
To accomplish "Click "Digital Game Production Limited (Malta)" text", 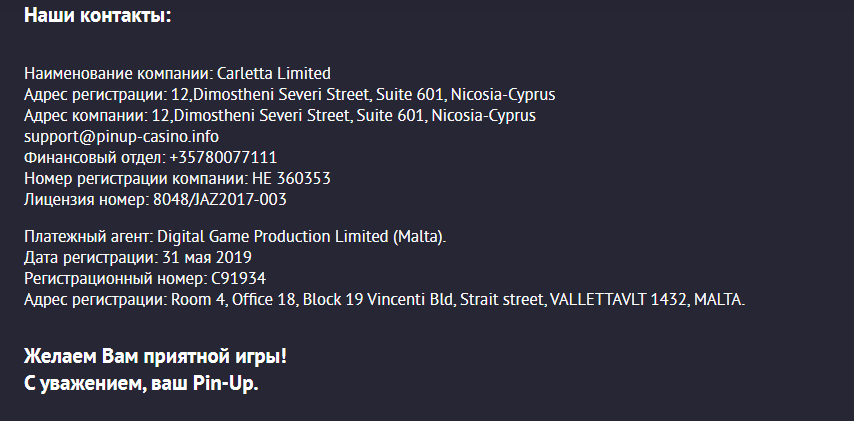I will coord(302,236).
